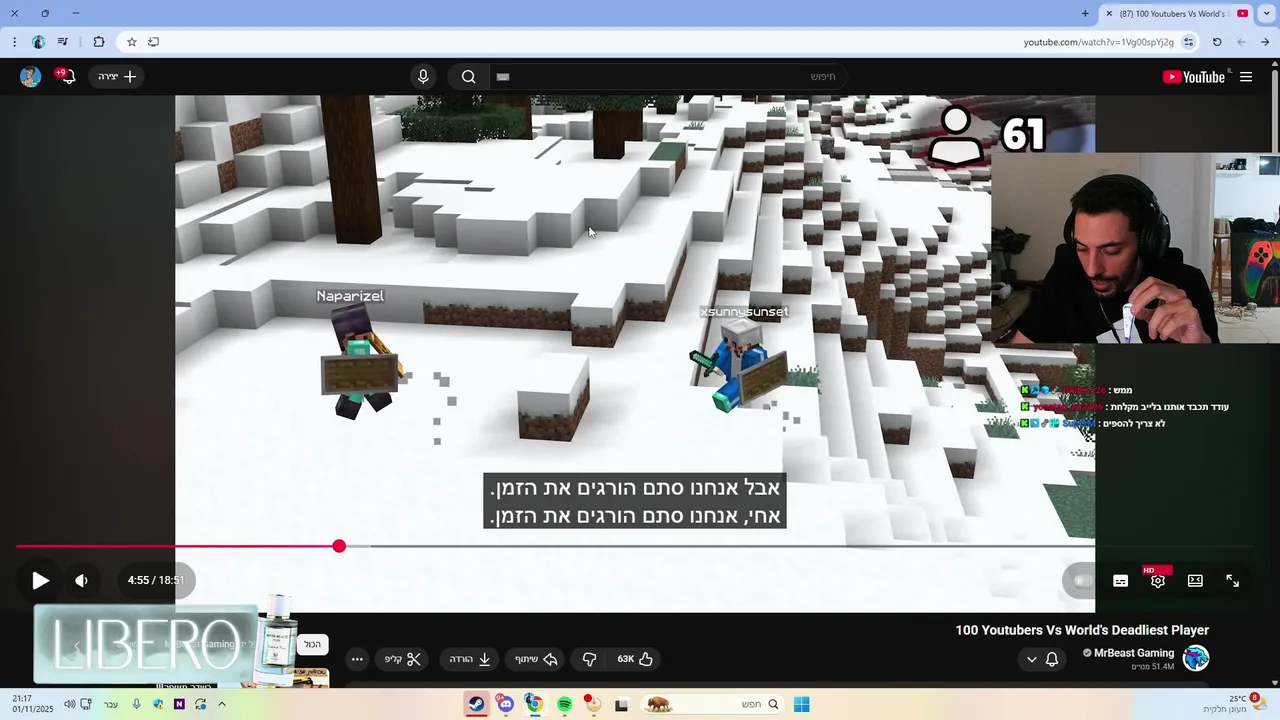Open Spotify from the taskbar
The width and height of the screenshot is (1280, 720).
564,704
